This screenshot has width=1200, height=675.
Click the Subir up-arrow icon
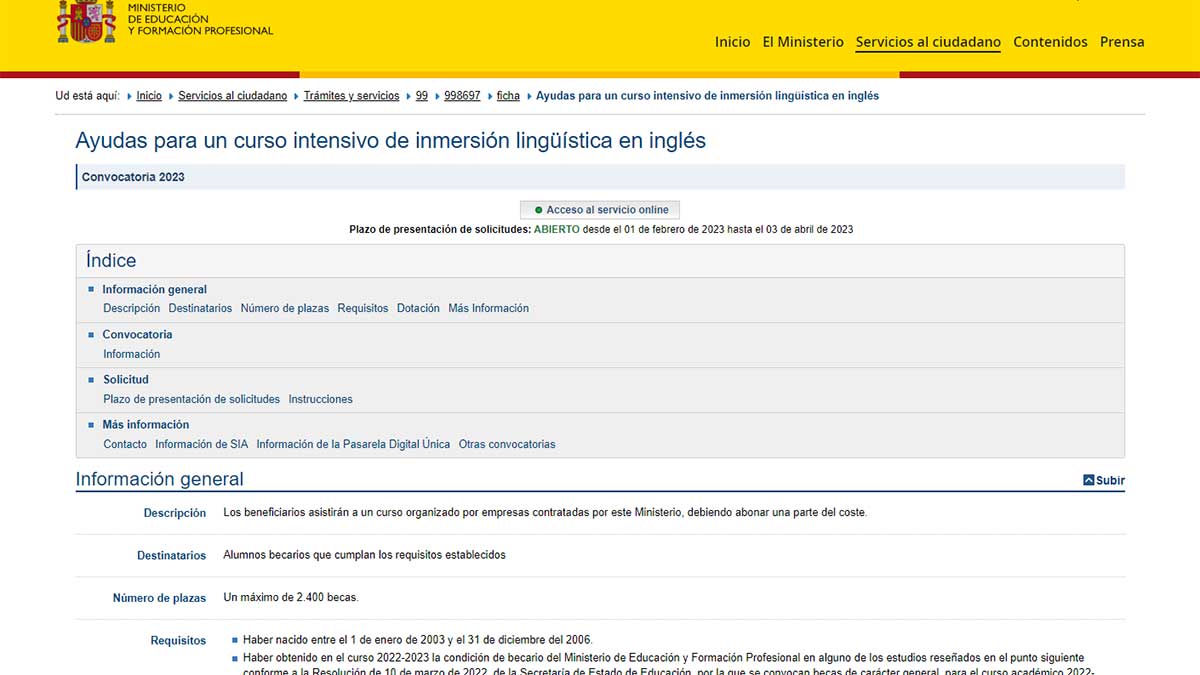[1088, 480]
